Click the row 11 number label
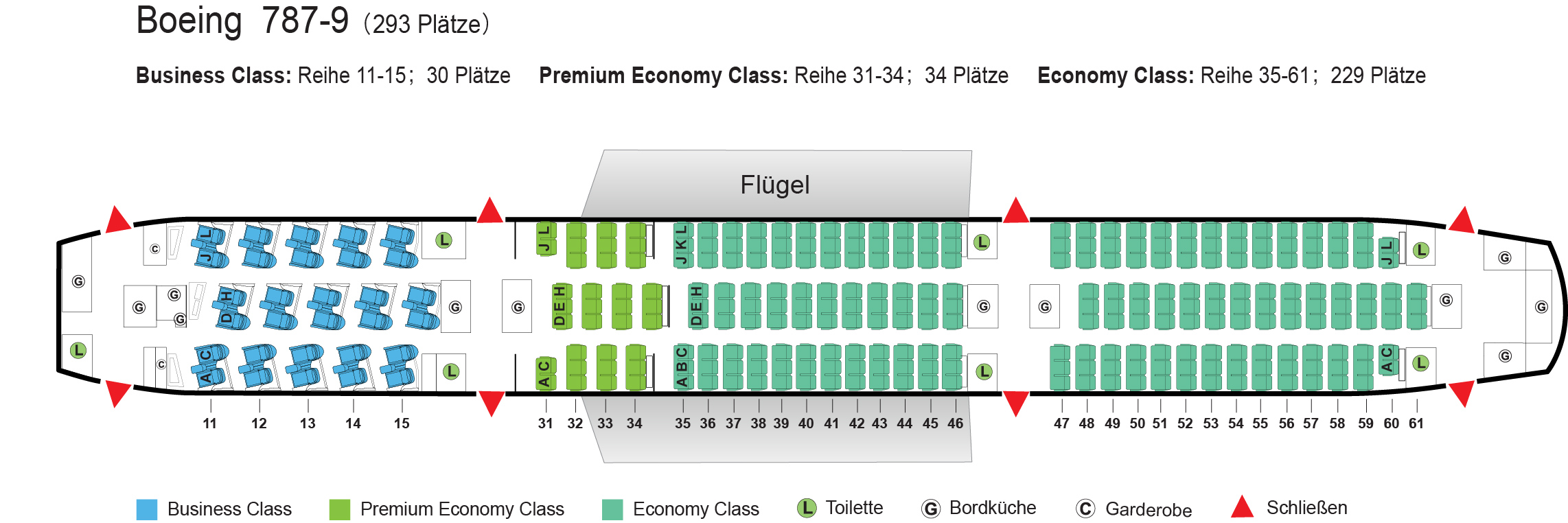Viewport: 1568px width, 523px height. point(209,423)
